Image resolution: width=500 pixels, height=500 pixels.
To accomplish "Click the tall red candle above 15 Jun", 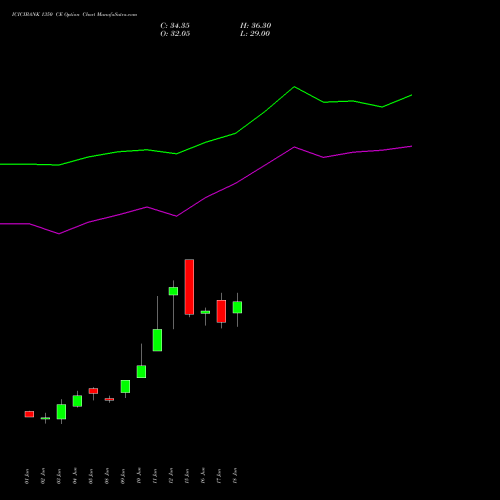I will click(189, 287).
